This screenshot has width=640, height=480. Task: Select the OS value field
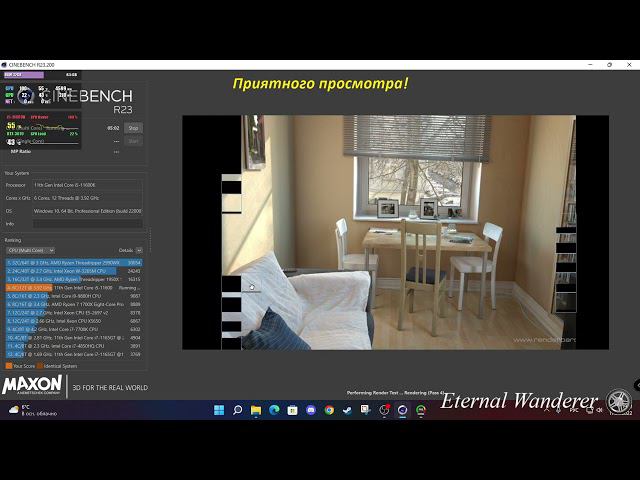click(x=87, y=211)
